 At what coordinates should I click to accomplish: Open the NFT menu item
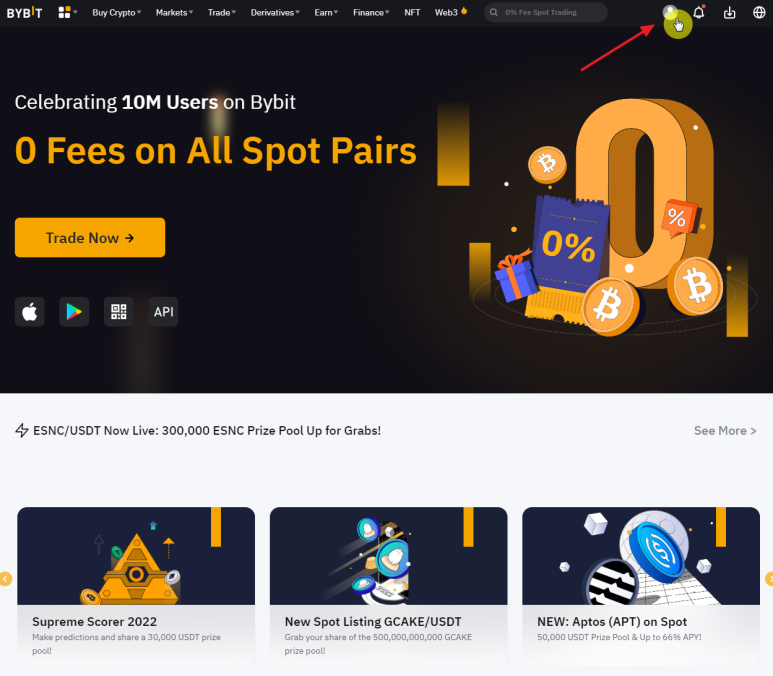tap(412, 12)
